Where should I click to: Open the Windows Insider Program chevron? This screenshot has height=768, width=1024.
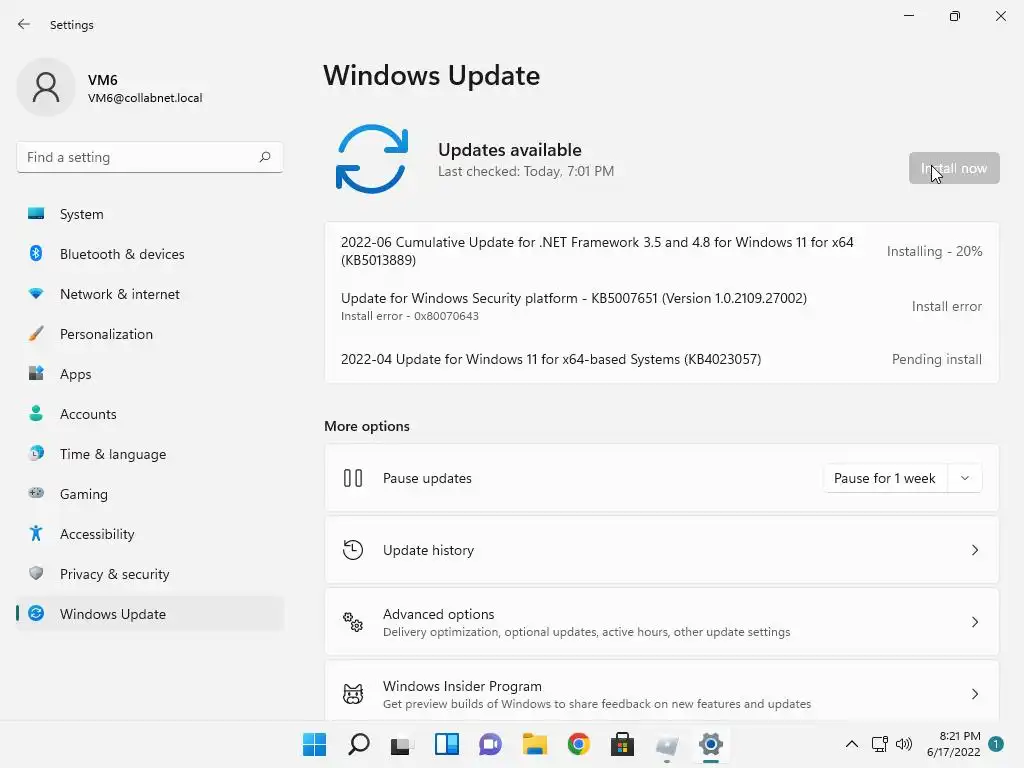974,694
